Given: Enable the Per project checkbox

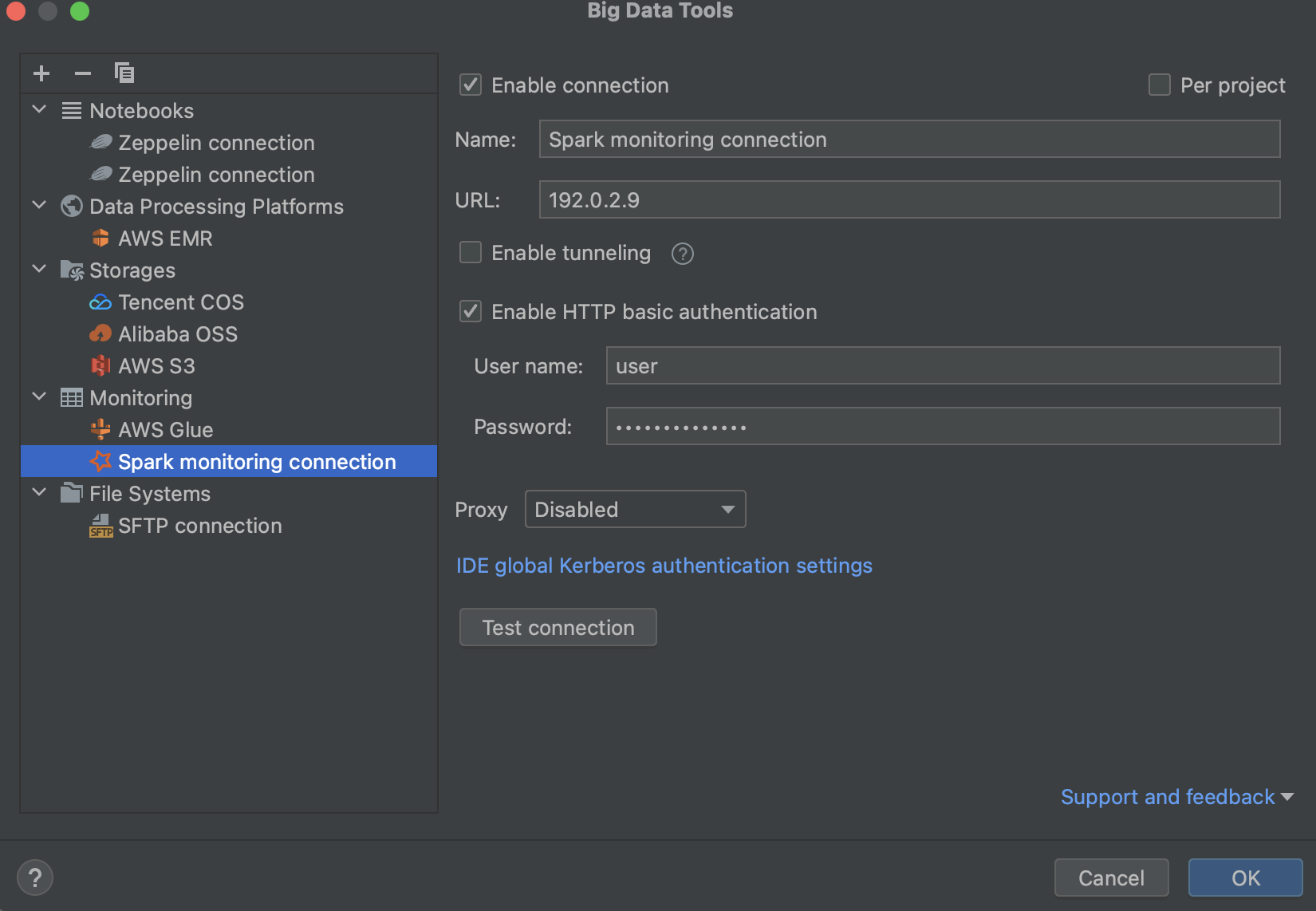Looking at the screenshot, I should coord(1158,85).
